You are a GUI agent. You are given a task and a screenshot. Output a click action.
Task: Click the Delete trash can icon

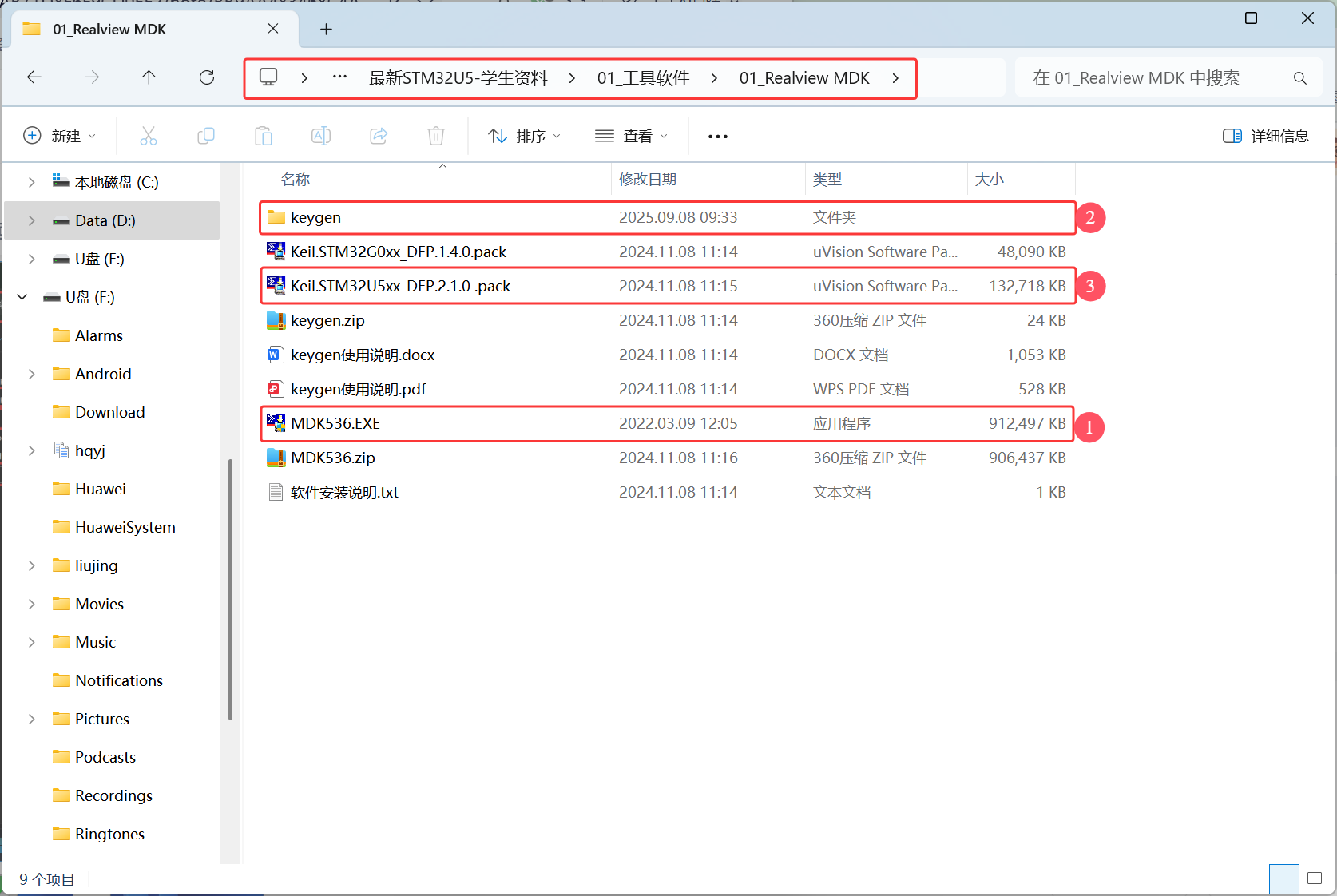[436, 136]
